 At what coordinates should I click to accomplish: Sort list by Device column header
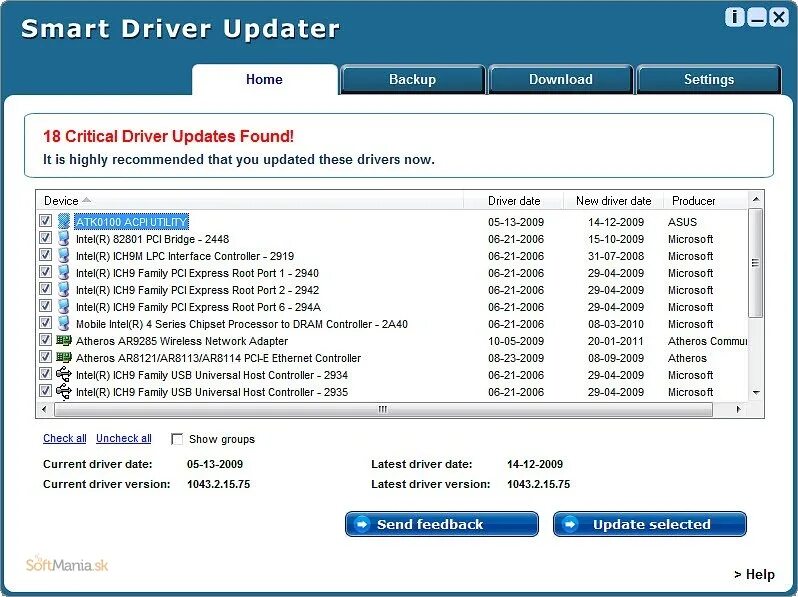(250, 201)
